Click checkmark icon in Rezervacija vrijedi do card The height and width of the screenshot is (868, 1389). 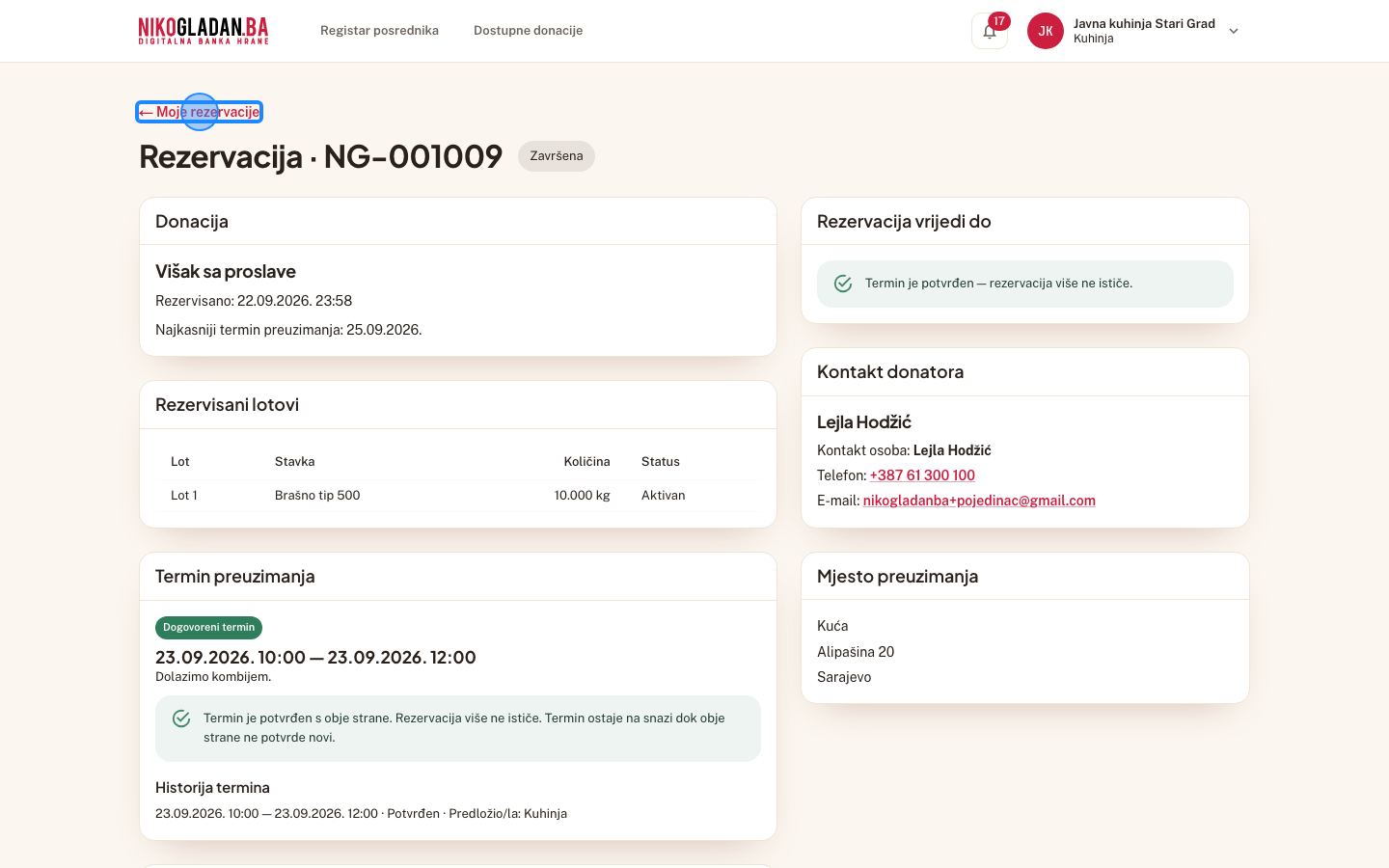(843, 284)
